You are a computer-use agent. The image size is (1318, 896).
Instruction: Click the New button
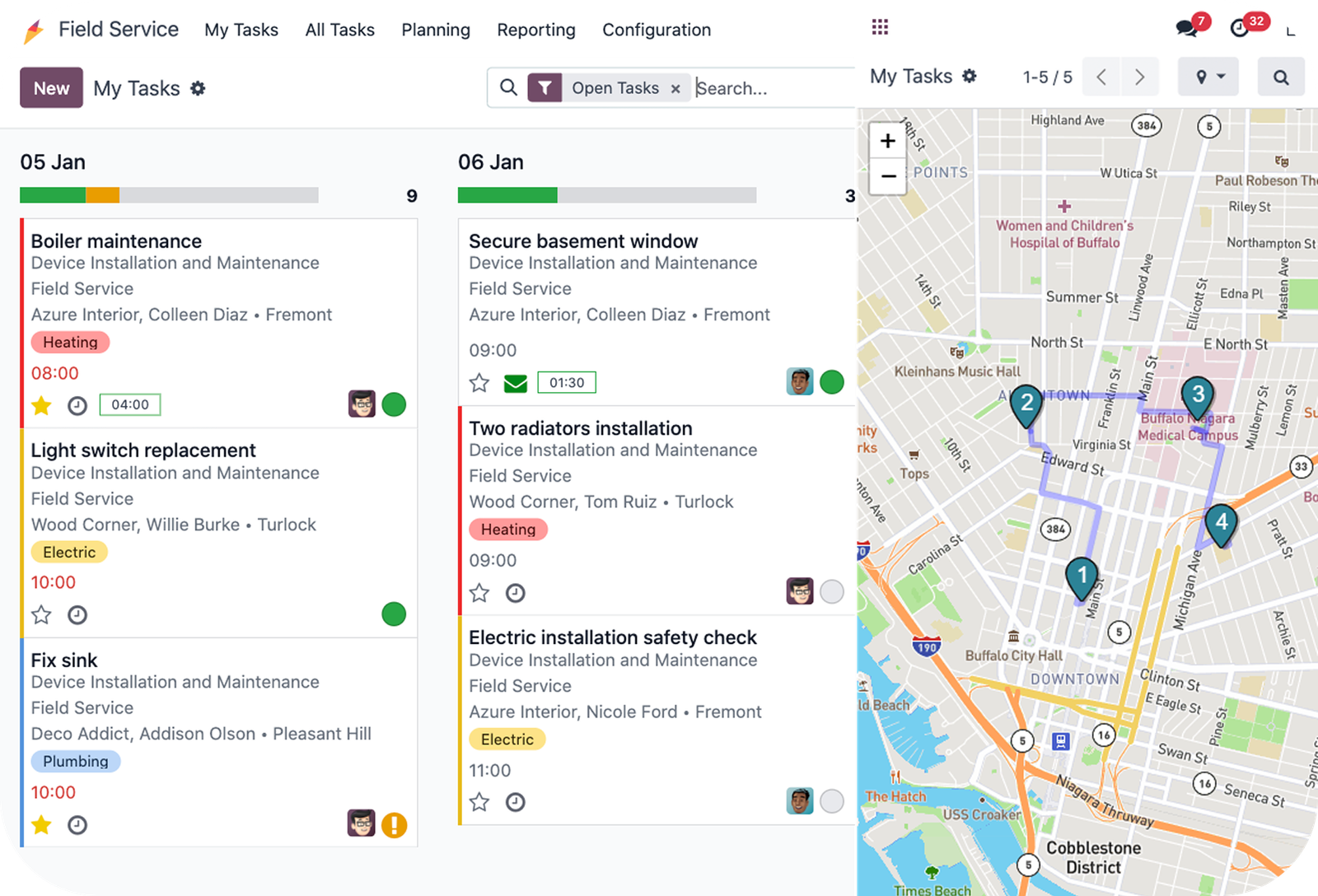point(51,88)
